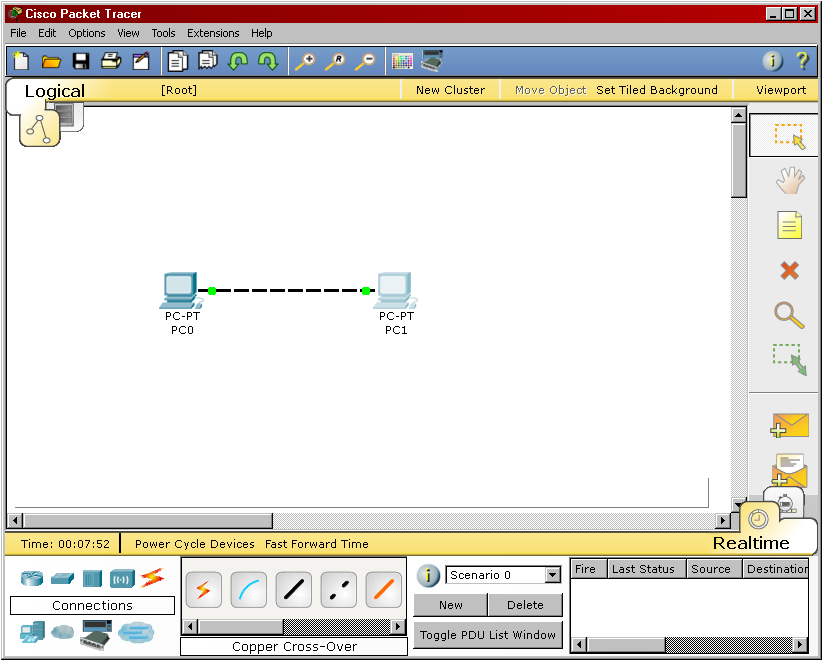
Task: Pick the Console cable connection
Action: pyautogui.click(x=249, y=590)
